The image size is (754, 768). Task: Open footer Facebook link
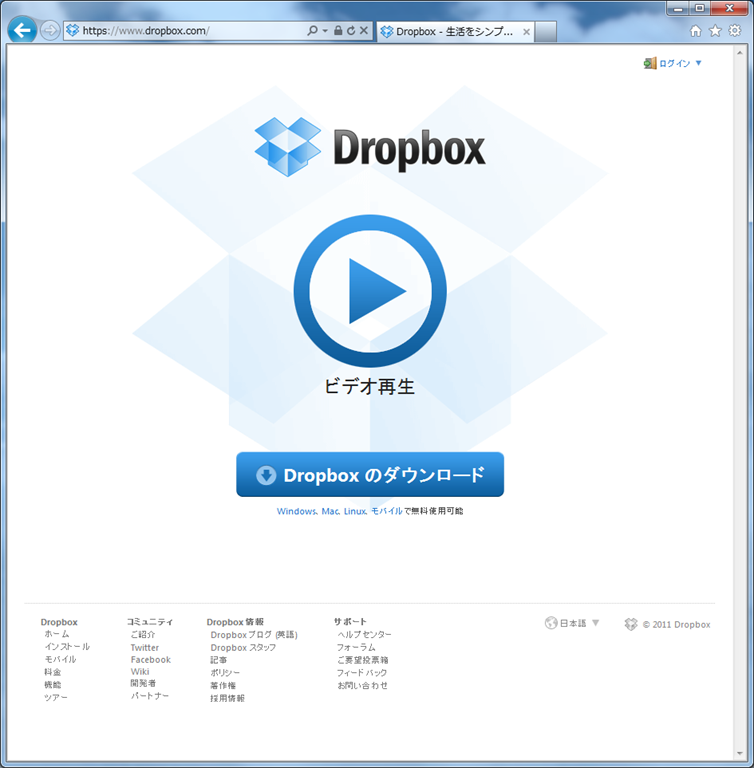tap(151, 660)
